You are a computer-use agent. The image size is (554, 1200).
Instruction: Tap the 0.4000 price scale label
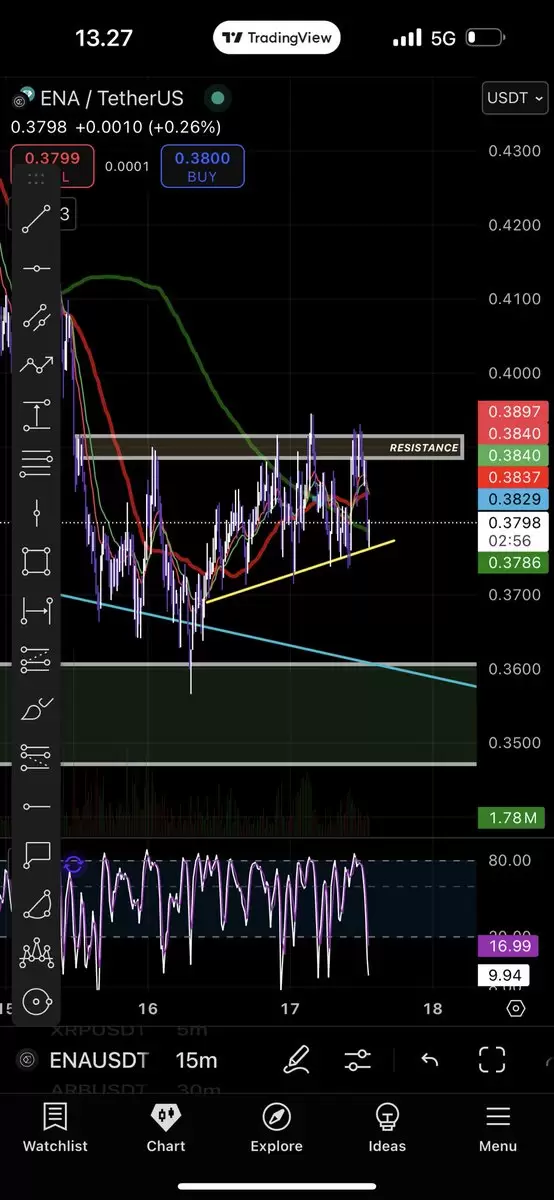(514, 373)
